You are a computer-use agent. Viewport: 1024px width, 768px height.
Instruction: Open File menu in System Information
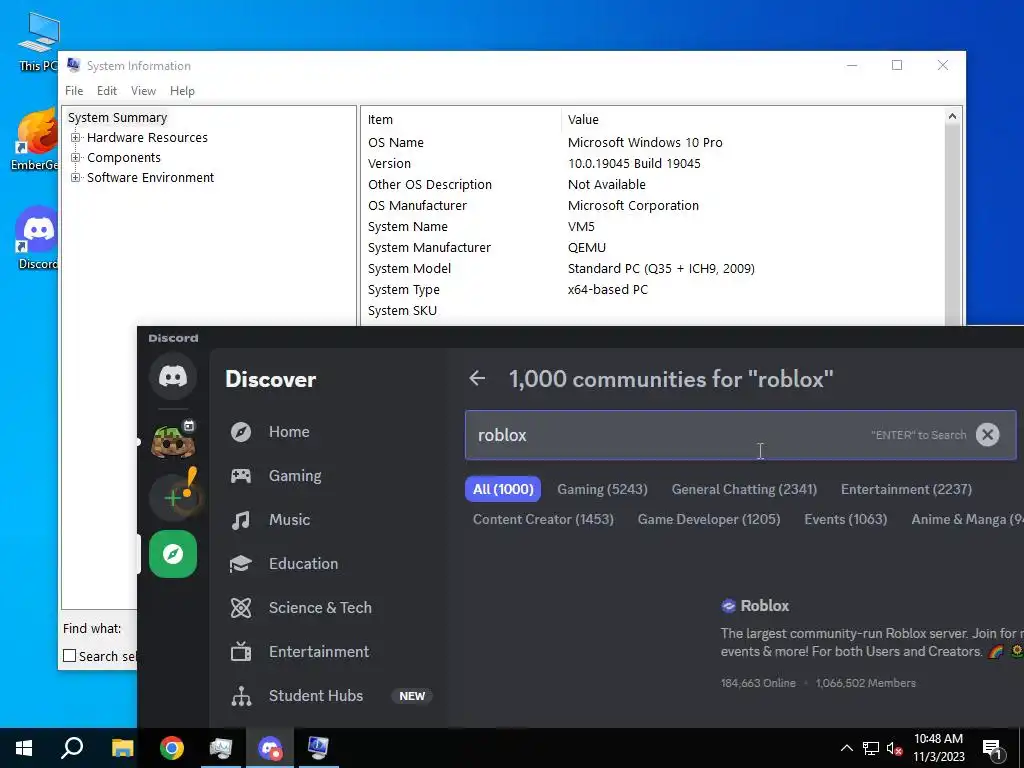[74, 91]
